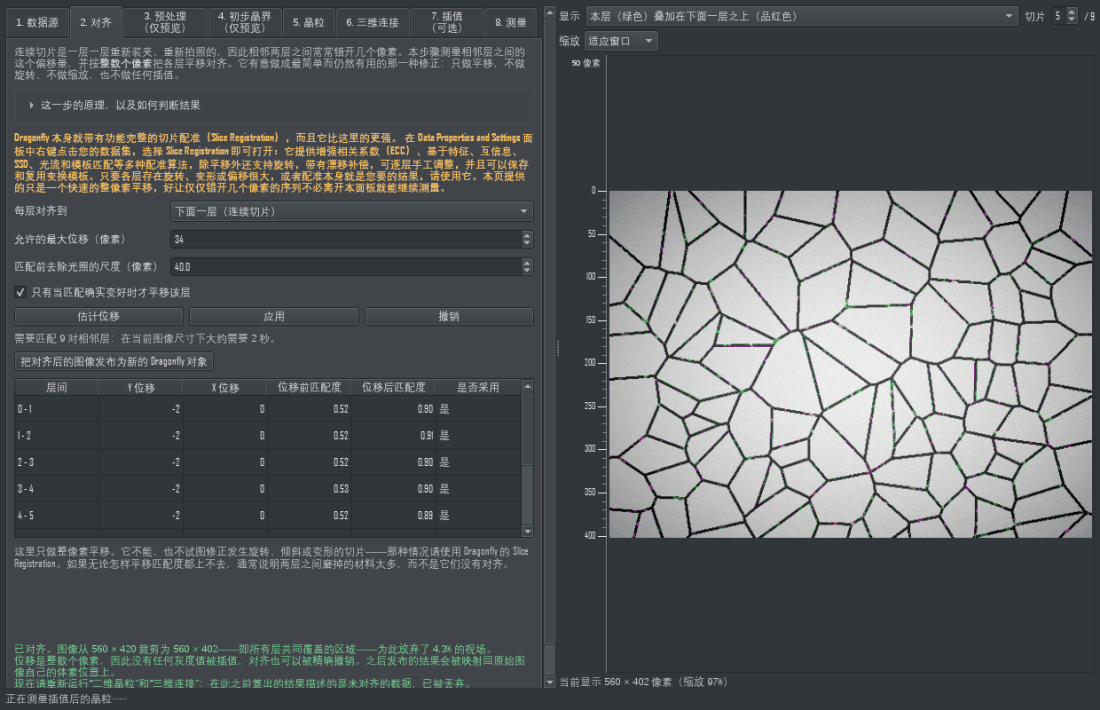Switch to the 1. 数据源 tab
The height and width of the screenshot is (710, 1100).
click(x=37, y=22)
